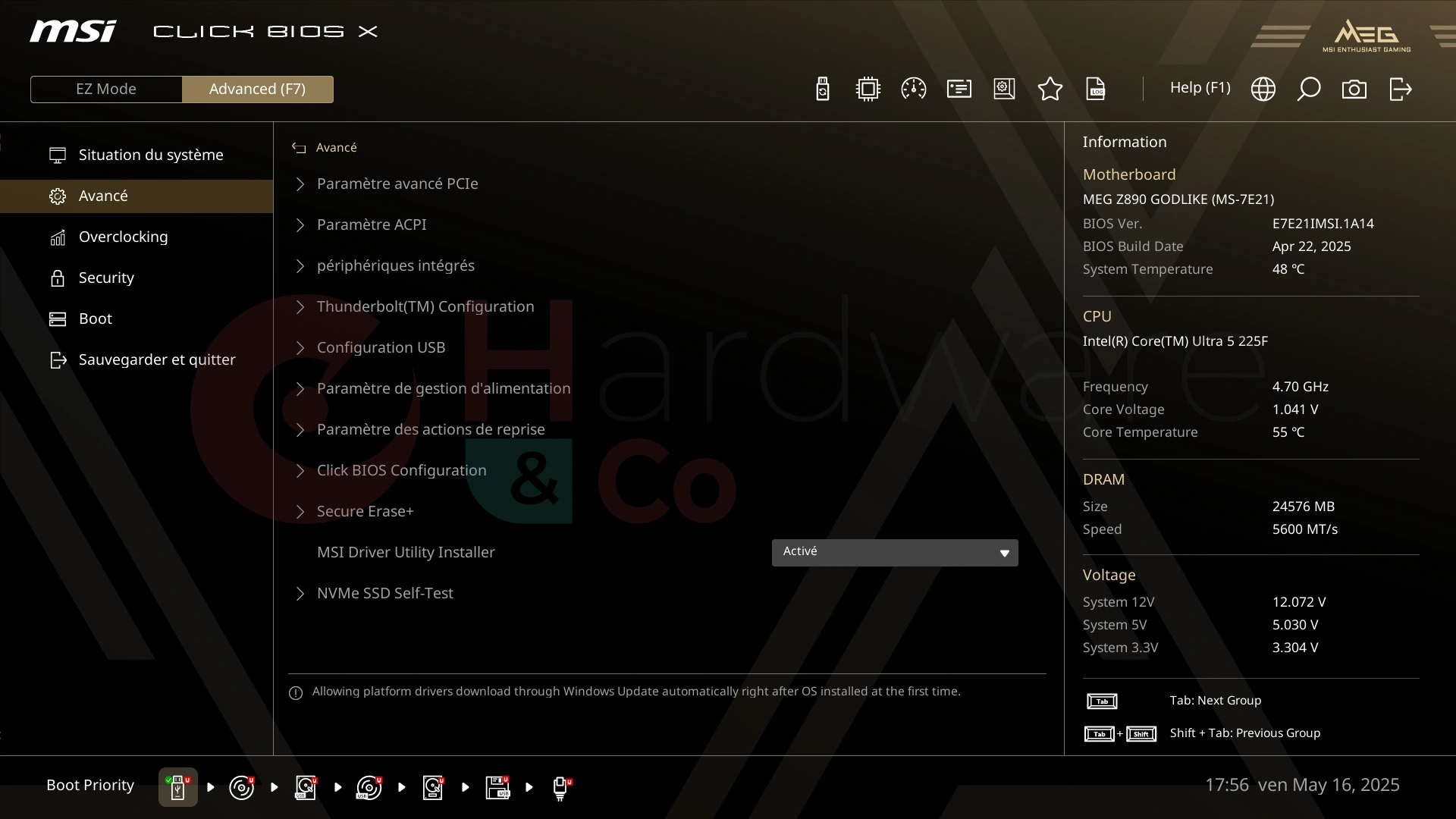
Task: Select the USB key boot device
Action: [178, 787]
